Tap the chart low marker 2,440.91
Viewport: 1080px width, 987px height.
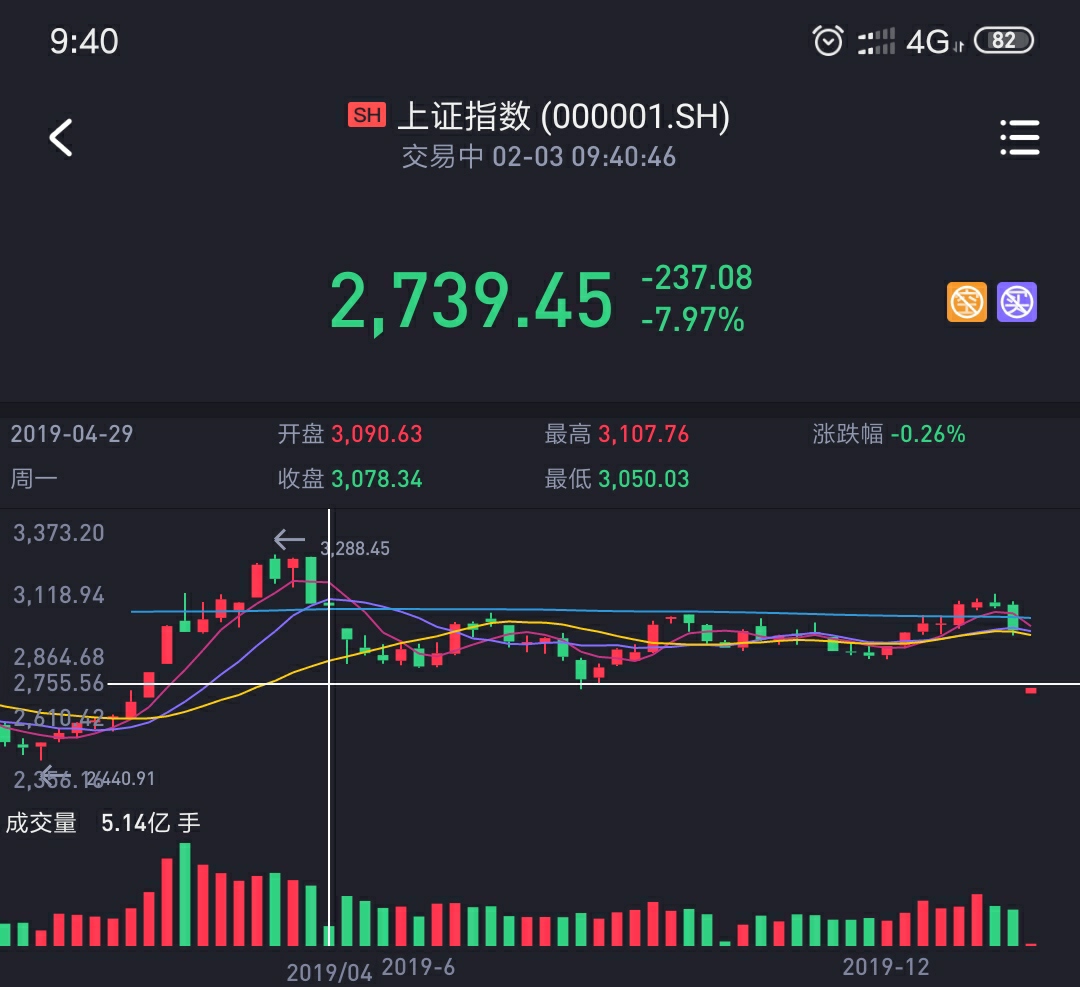pos(121,778)
